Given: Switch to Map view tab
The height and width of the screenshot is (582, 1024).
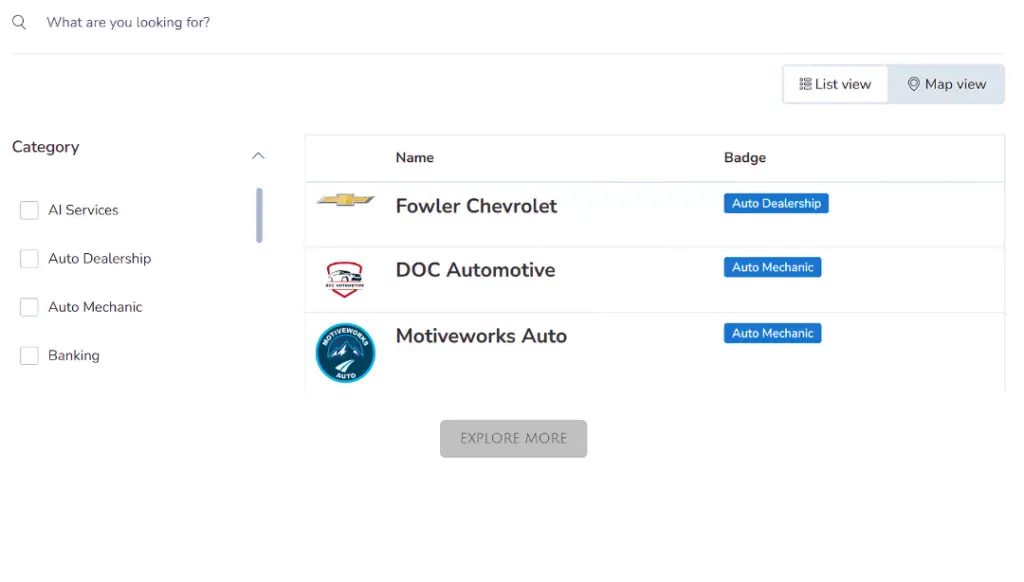Looking at the screenshot, I should point(946,84).
